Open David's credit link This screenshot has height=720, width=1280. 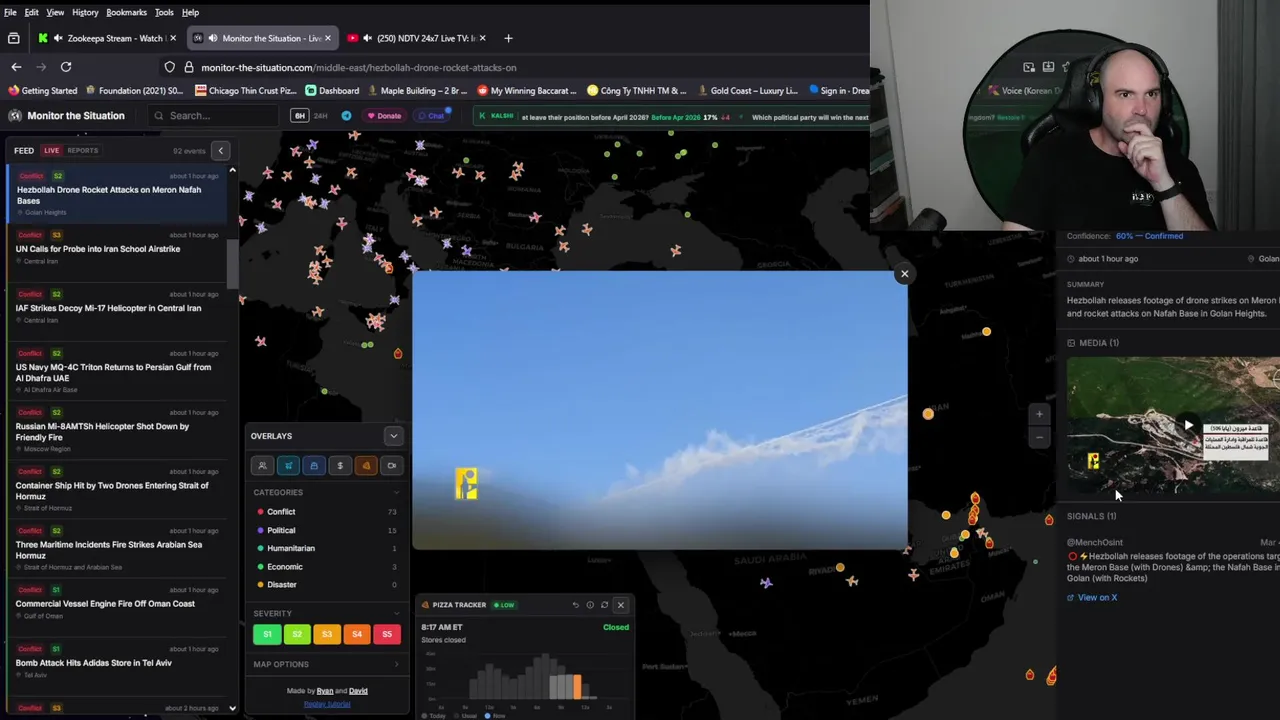(x=358, y=691)
